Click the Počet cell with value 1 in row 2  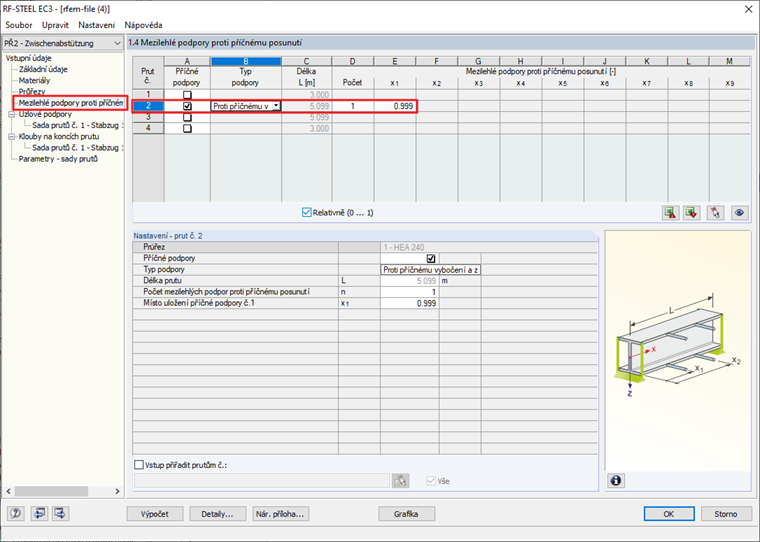point(352,106)
